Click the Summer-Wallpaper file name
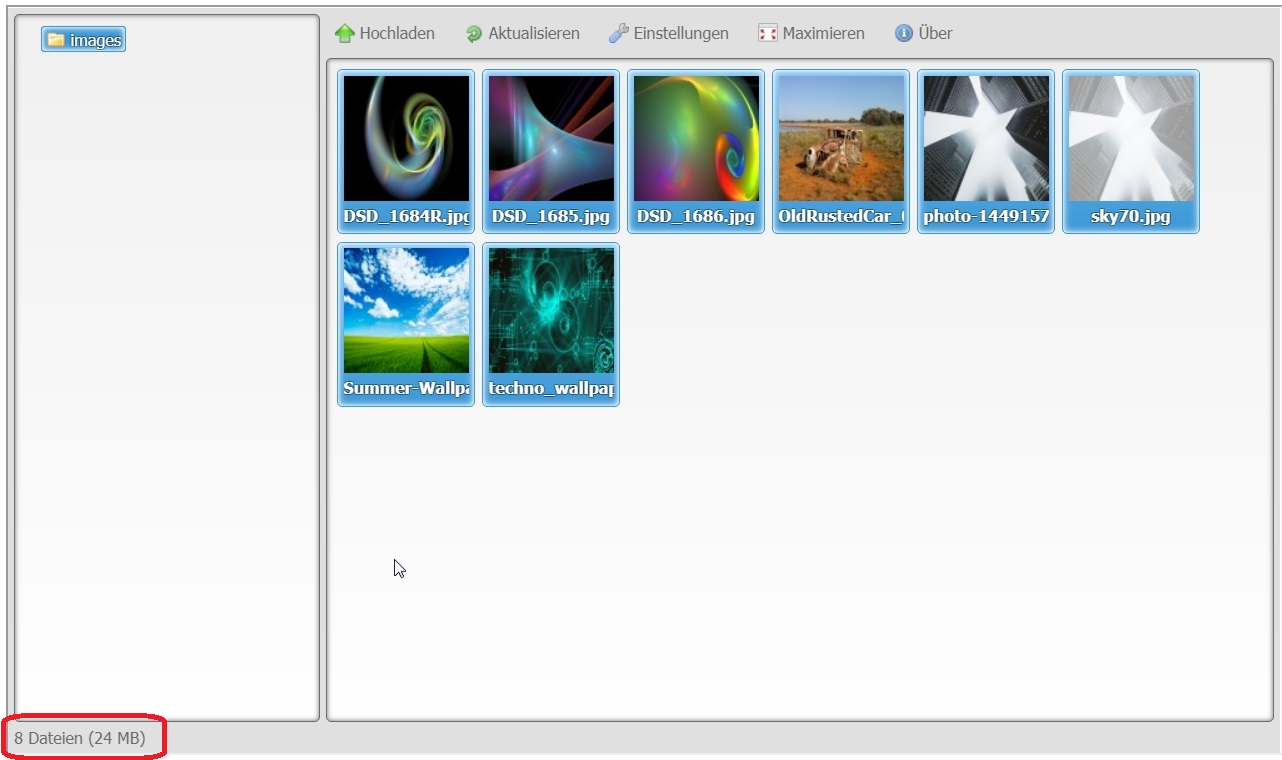Viewport: 1282px width, 760px height. pyautogui.click(x=406, y=388)
